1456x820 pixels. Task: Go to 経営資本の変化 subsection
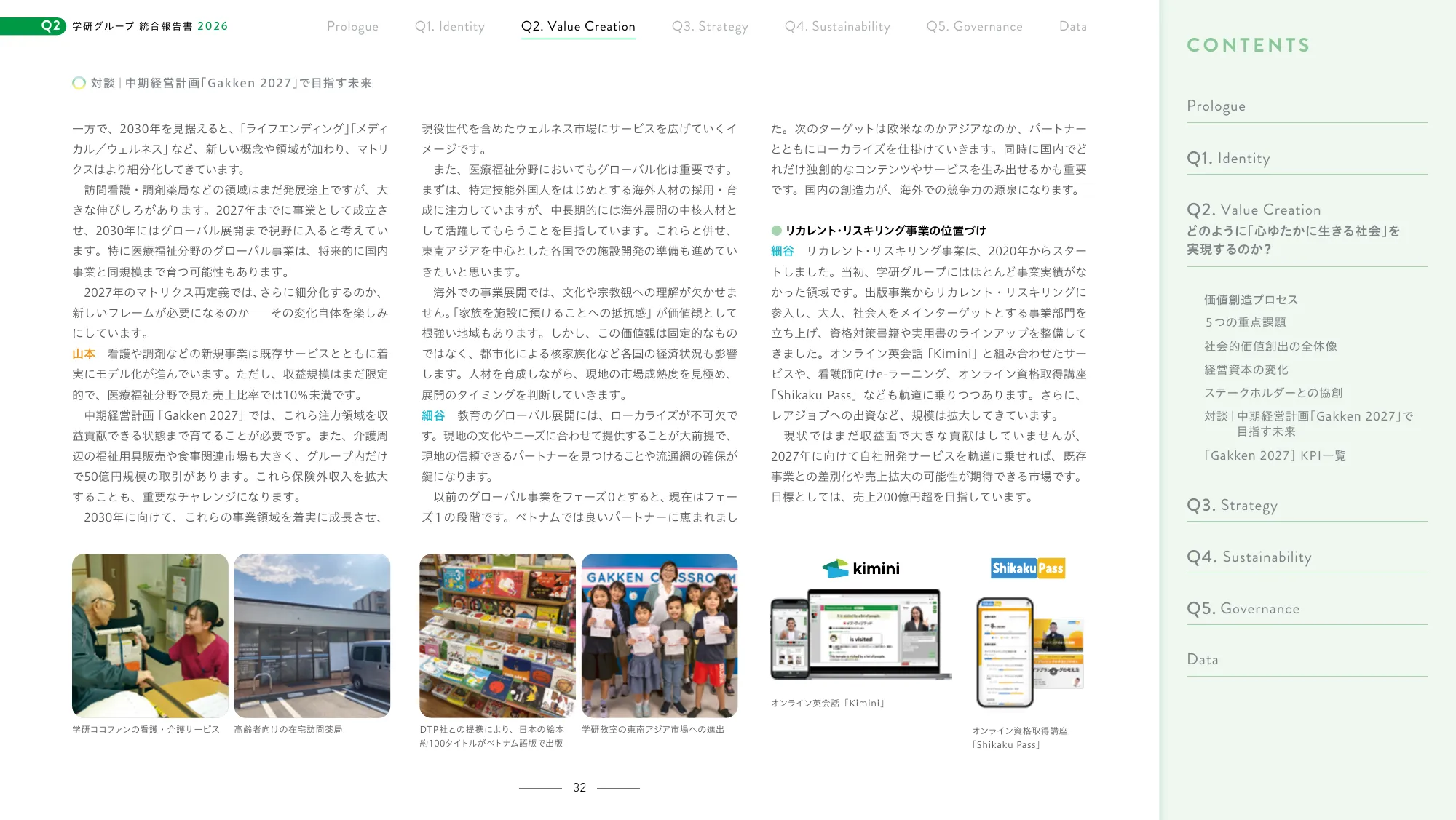(x=1246, y=370)
